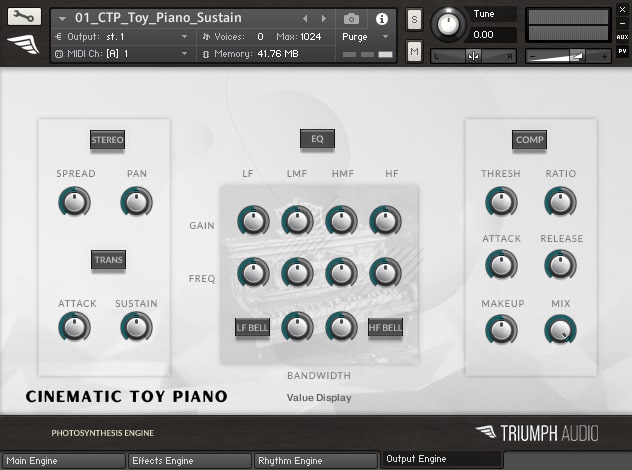Click the MAKEUP knob
Screen dimensions: 632x470
[x=501, y=330]
